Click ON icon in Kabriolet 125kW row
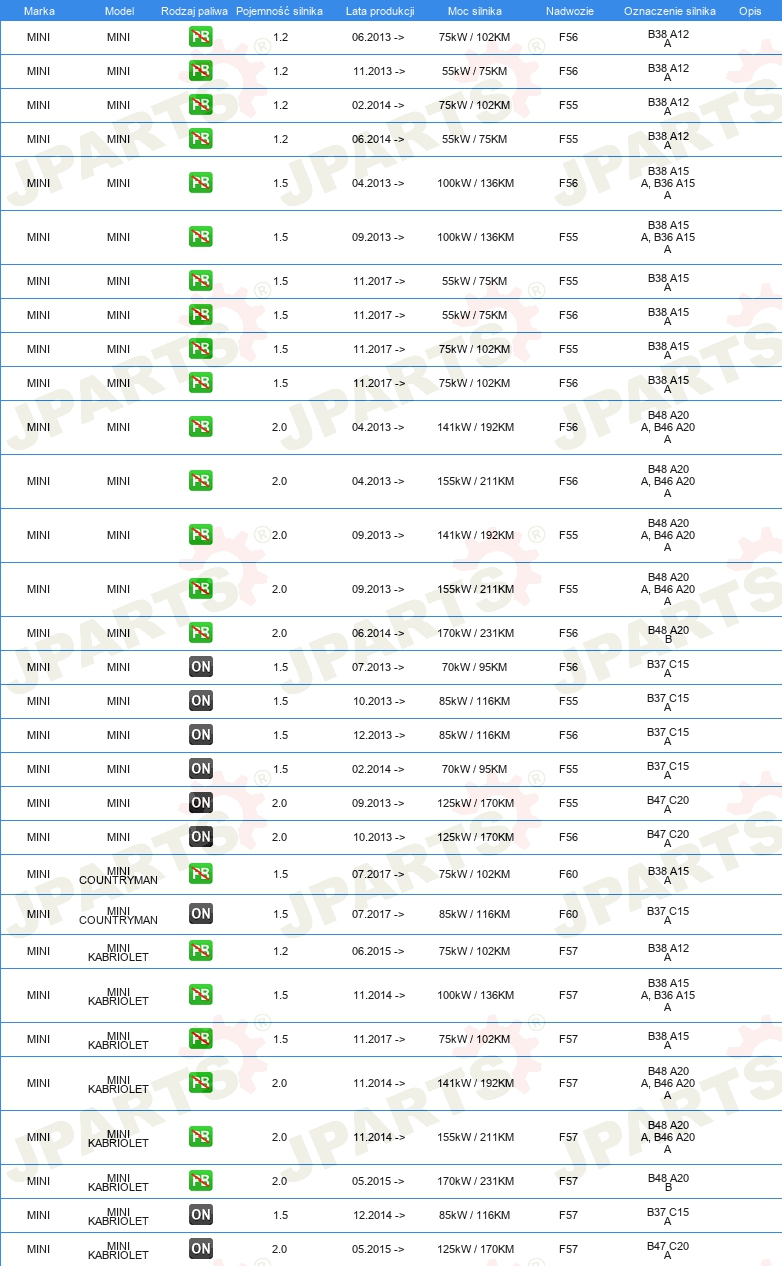The image size is (782, 1266). pos(201,1249)
